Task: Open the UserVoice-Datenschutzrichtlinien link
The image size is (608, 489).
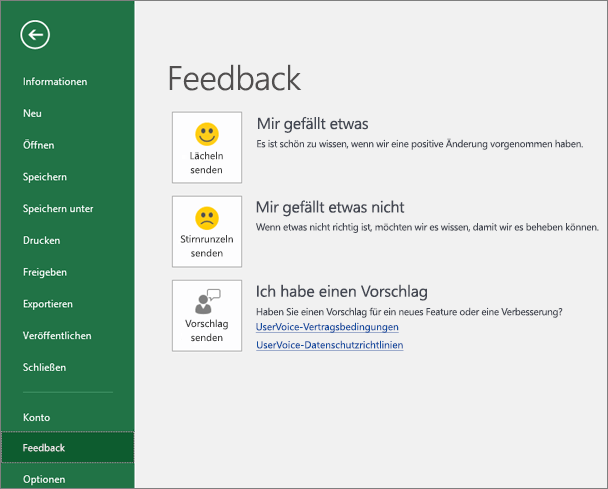Action: pos(330,345)
